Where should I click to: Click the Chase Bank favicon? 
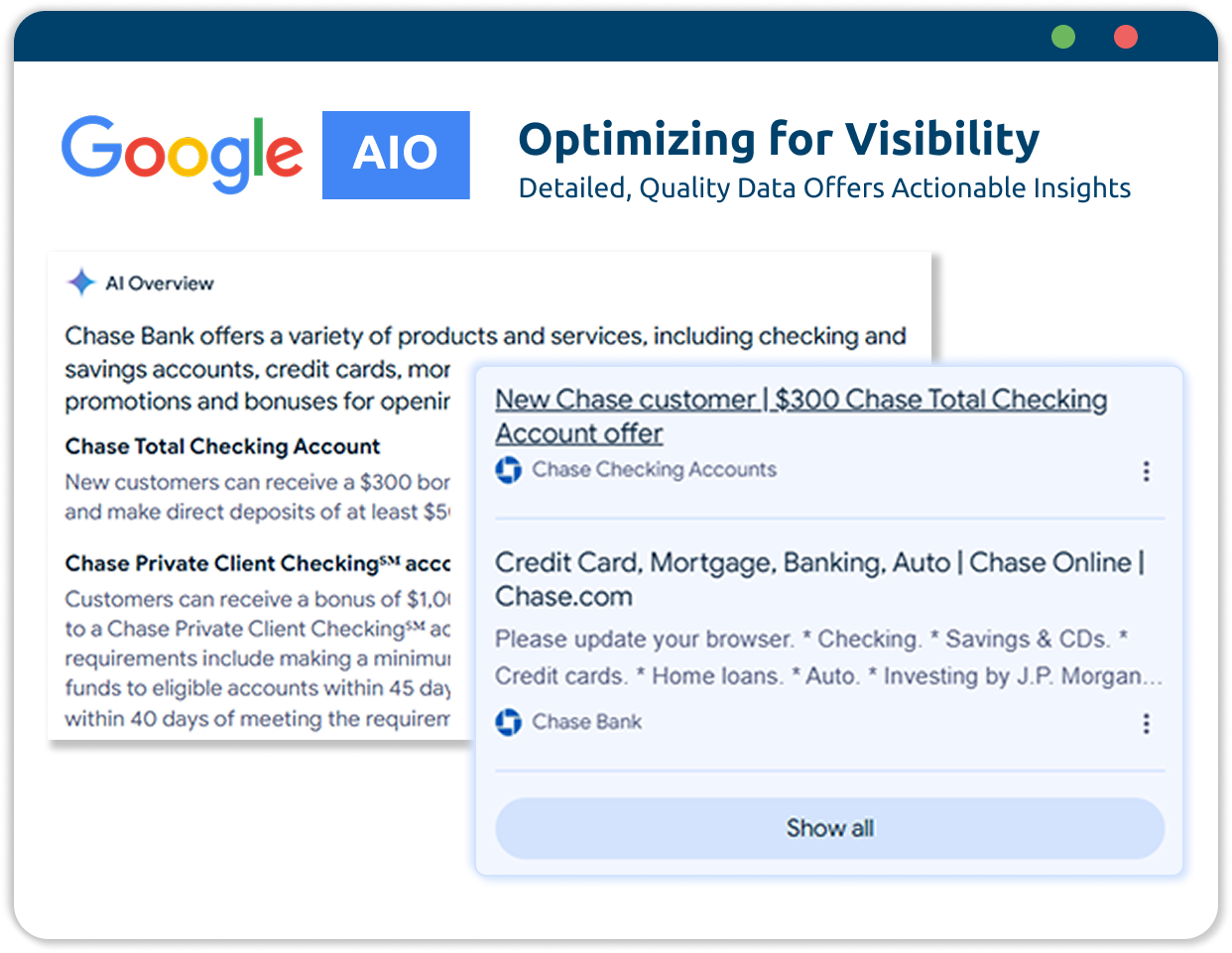click(x=508, y=722)
